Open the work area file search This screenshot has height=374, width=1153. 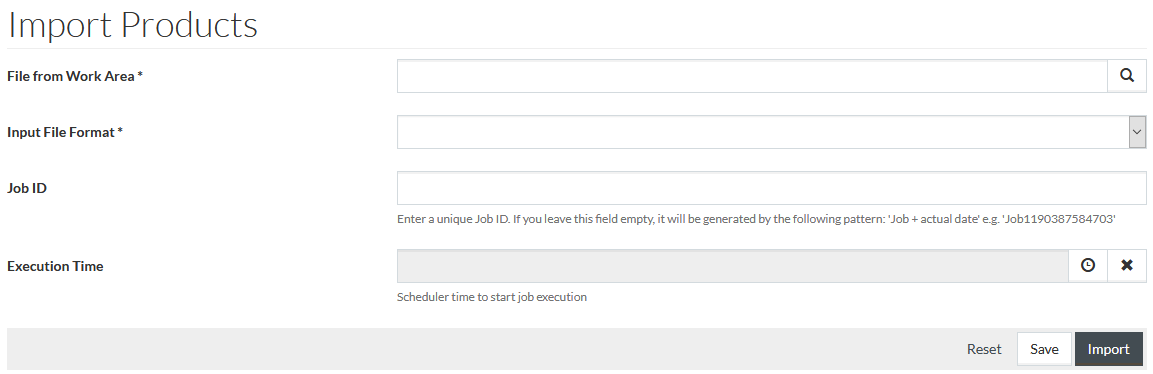click(1127, 76)
